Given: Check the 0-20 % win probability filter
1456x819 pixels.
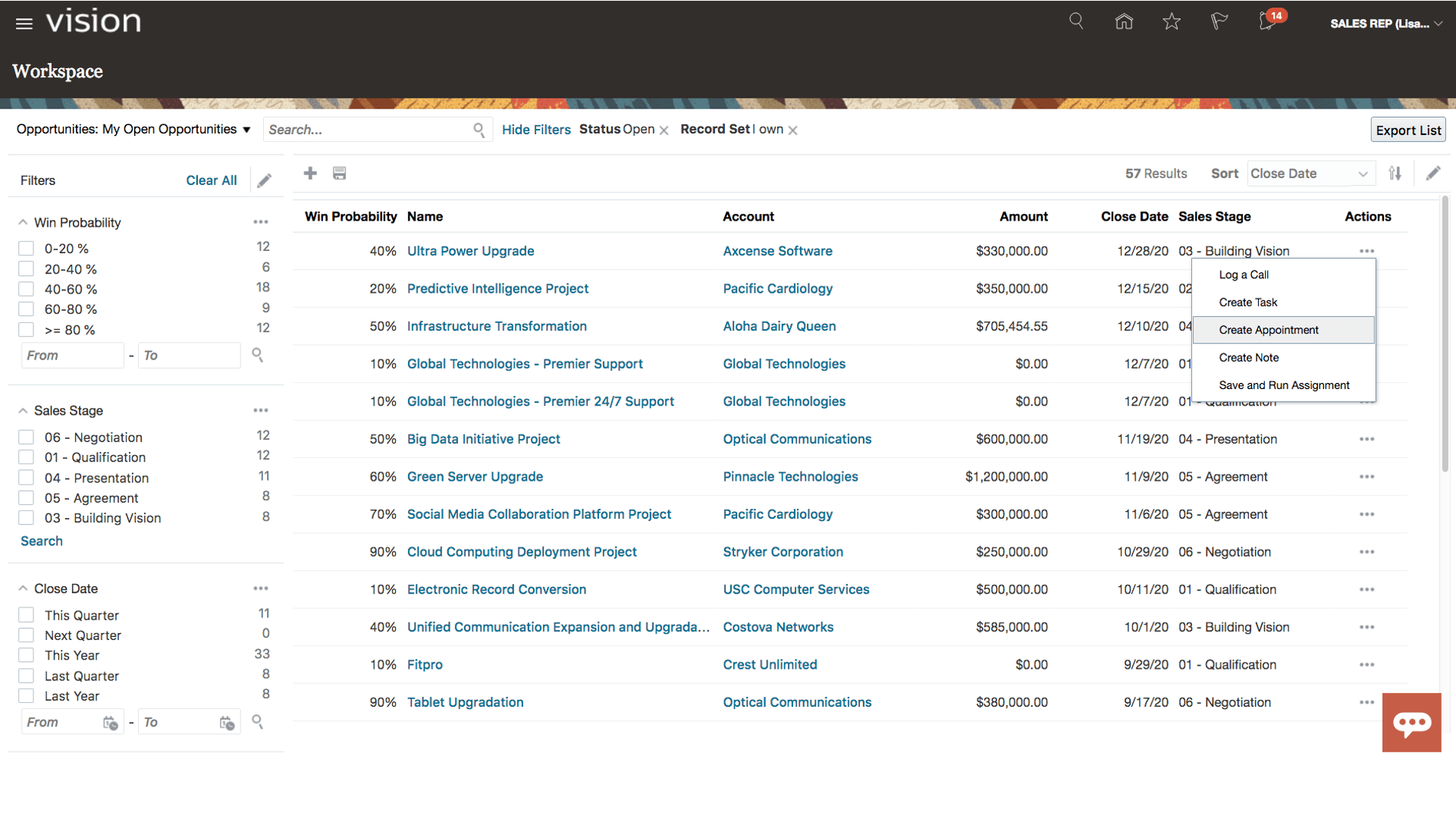Looking at the screenshot, I should [26, 247].
